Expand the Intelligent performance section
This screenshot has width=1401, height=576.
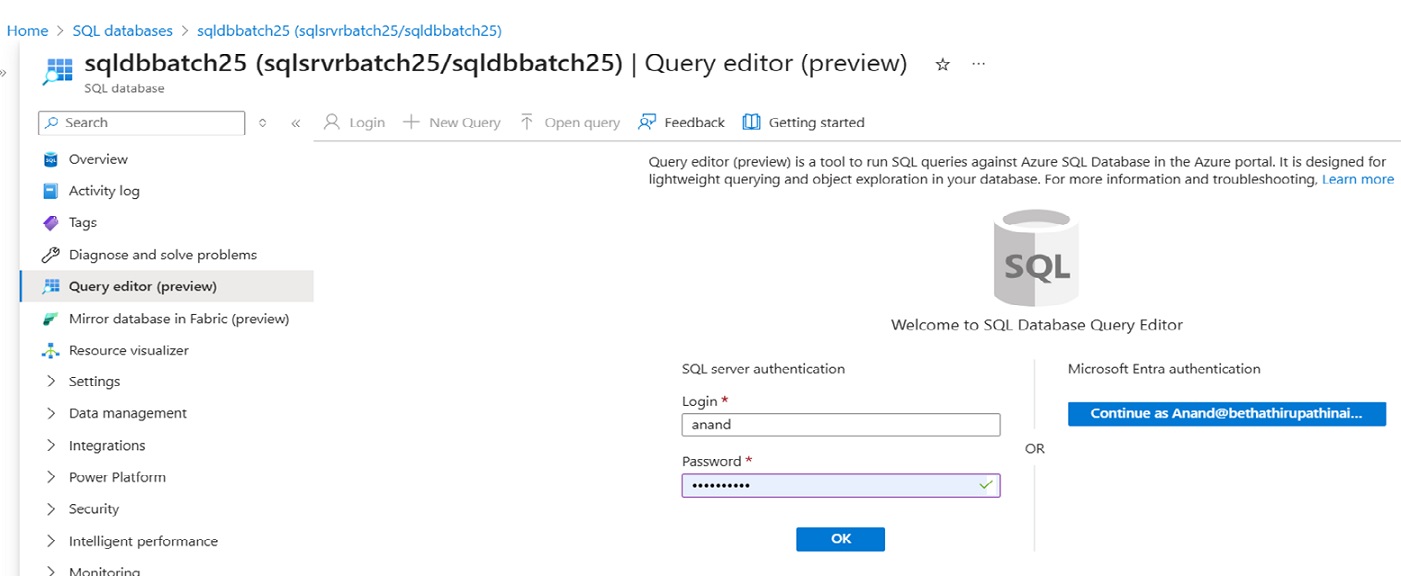coord(142,540)
